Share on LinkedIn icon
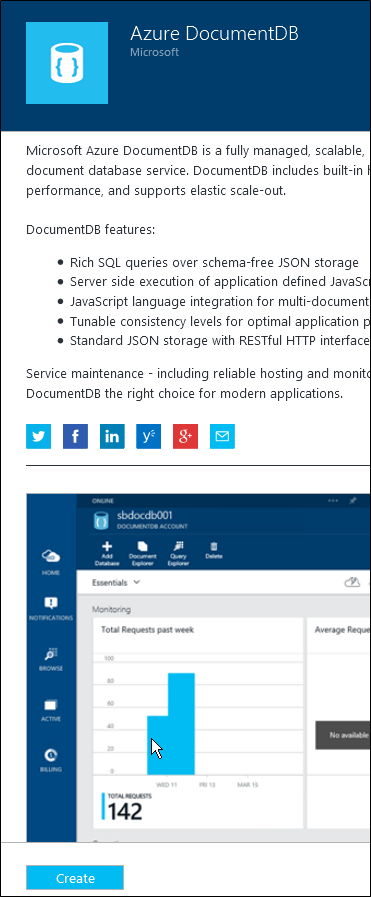Screen dimensions: 371x897 (x=112, y=436)
